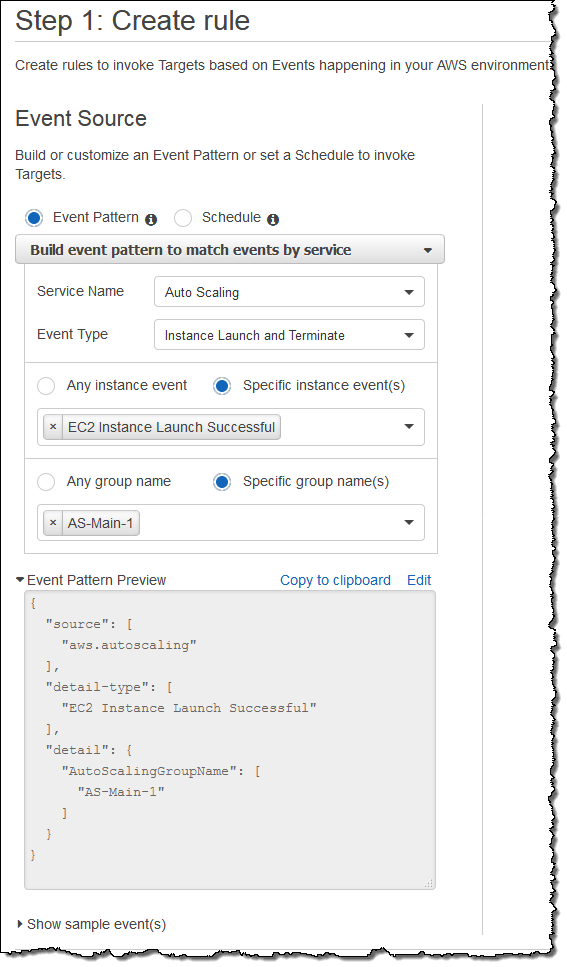Choose Any instance event option
Screen dimensions: 567x967
[46, 386]
